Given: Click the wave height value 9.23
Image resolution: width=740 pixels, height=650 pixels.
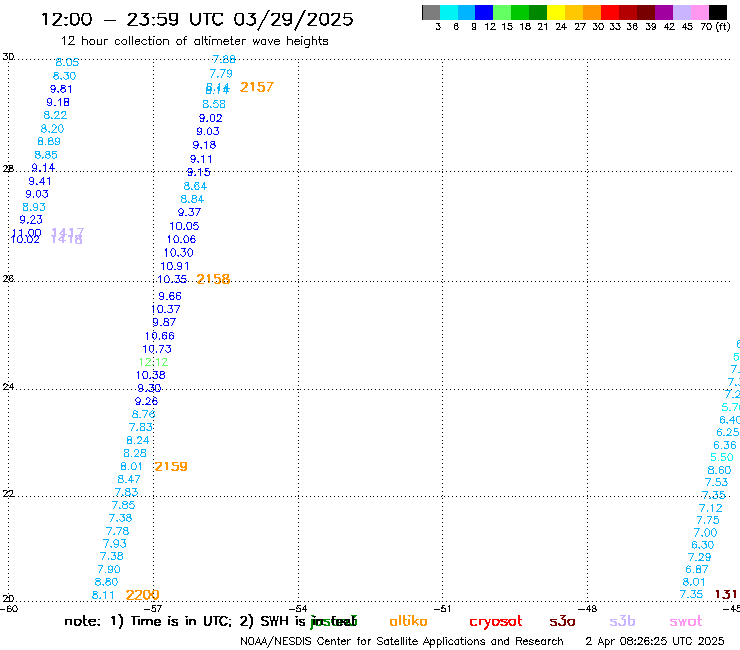Looking at the screenshot, I should 31,220.
